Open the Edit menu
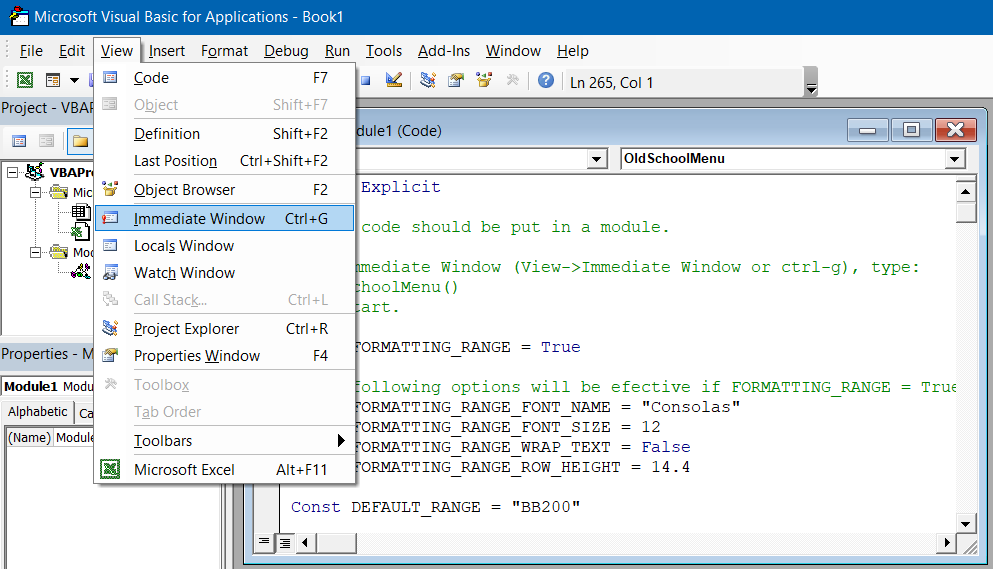The image size is (993, 569). point(72,51)
